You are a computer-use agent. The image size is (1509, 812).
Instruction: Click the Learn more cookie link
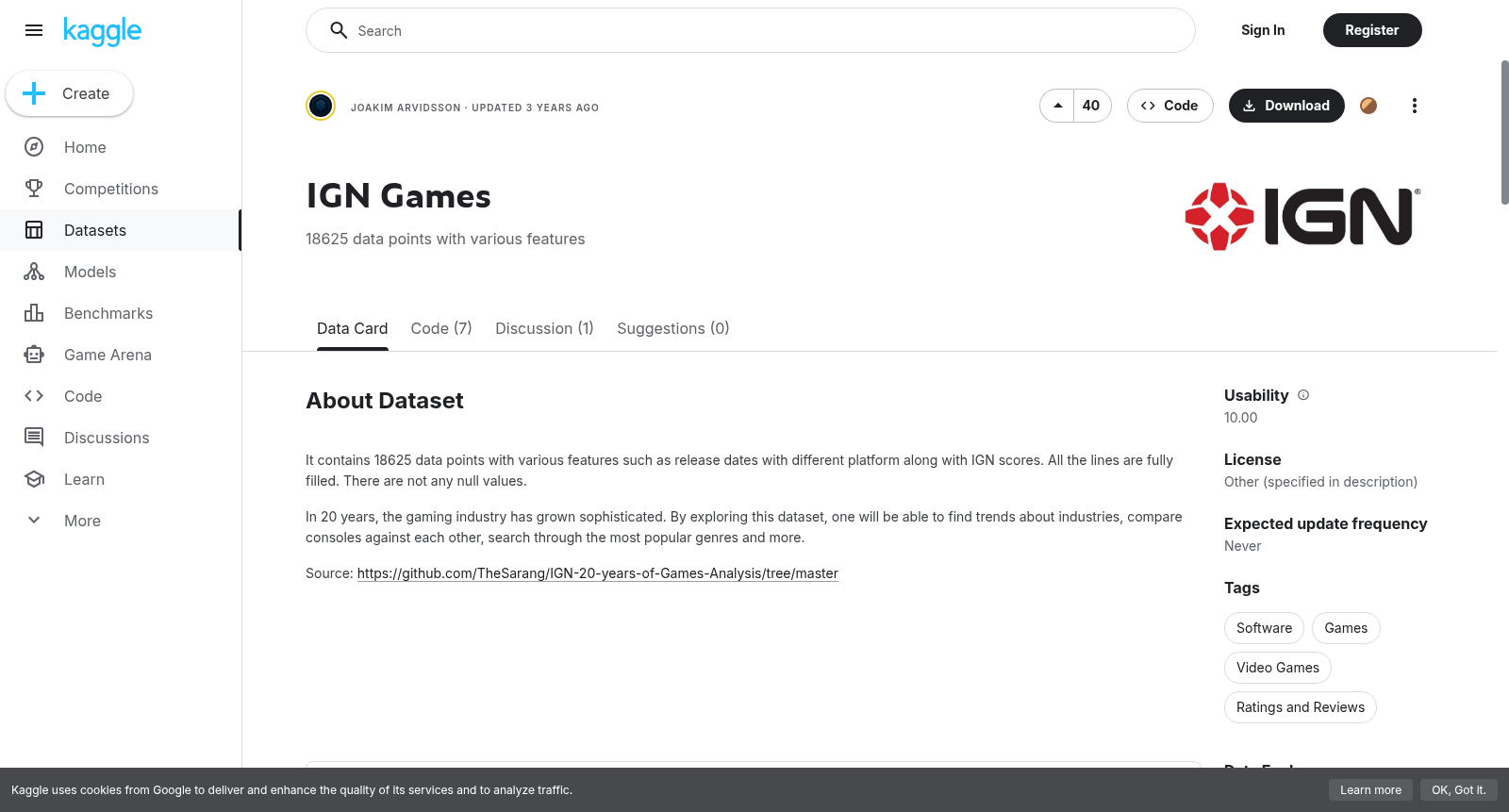pos(1370,790)
